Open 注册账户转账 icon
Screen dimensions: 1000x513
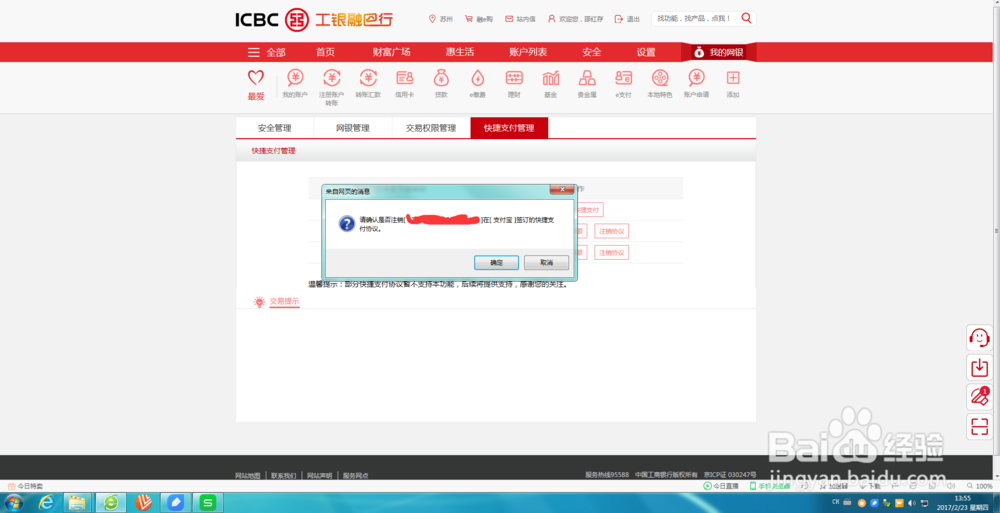click(x=331, y=78)
